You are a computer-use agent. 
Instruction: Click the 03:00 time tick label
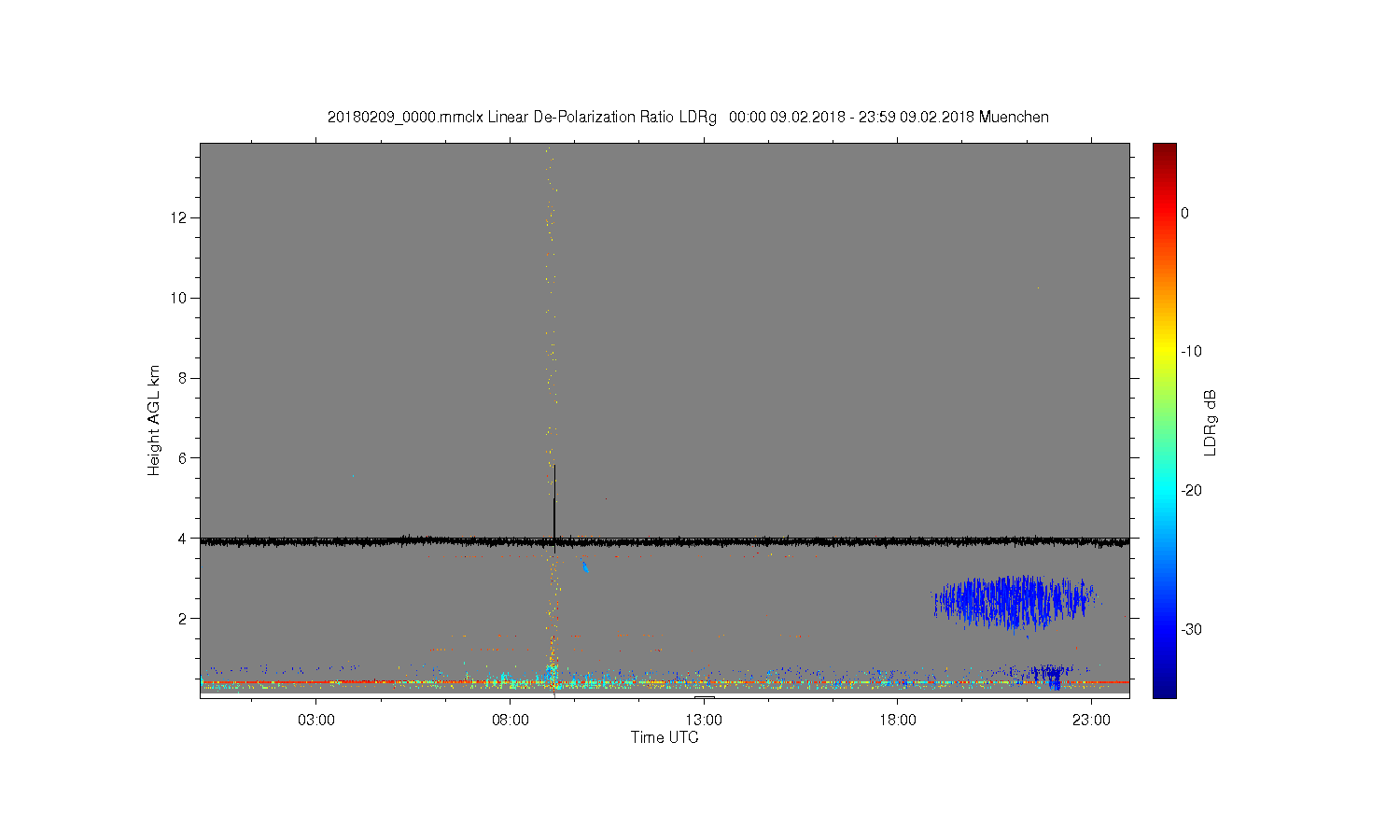click(316, 721)
